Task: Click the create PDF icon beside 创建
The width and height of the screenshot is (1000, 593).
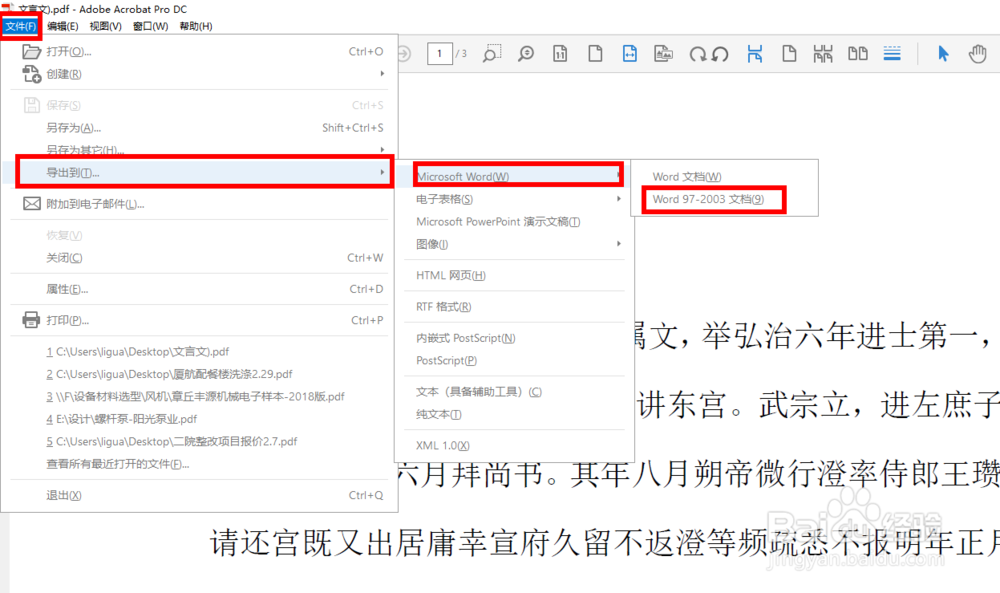Action: coord(31,74)
